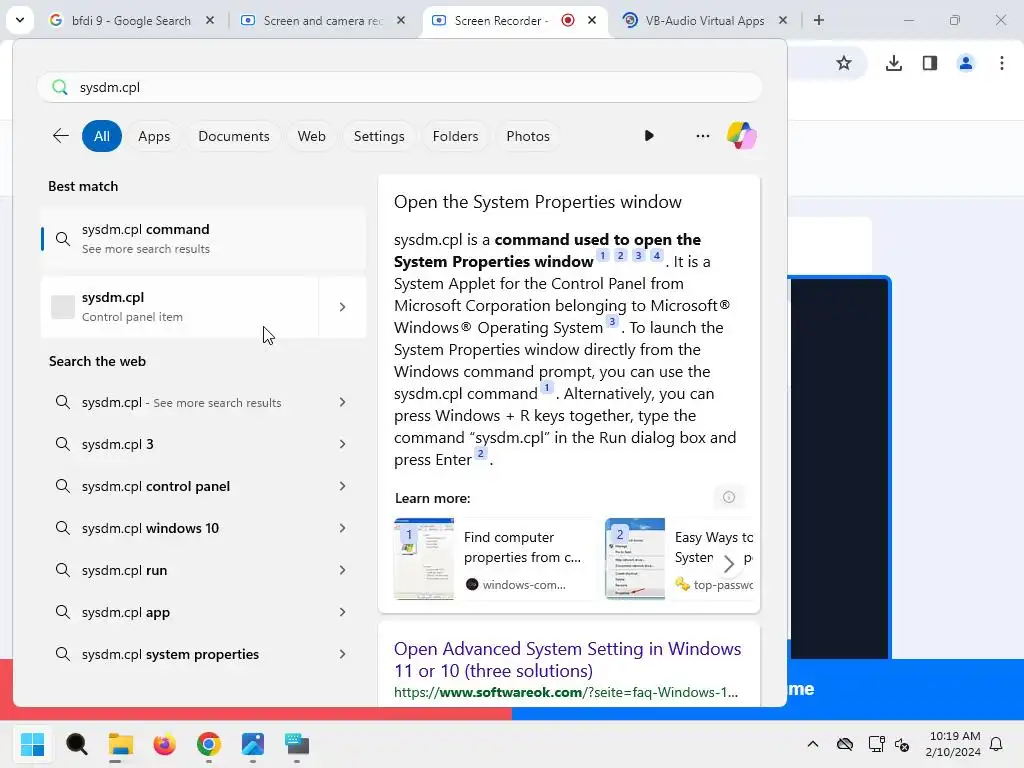
Task: Expand 'sysdm.cpl control panel' suggestion arrow
Action: point(342,486)
